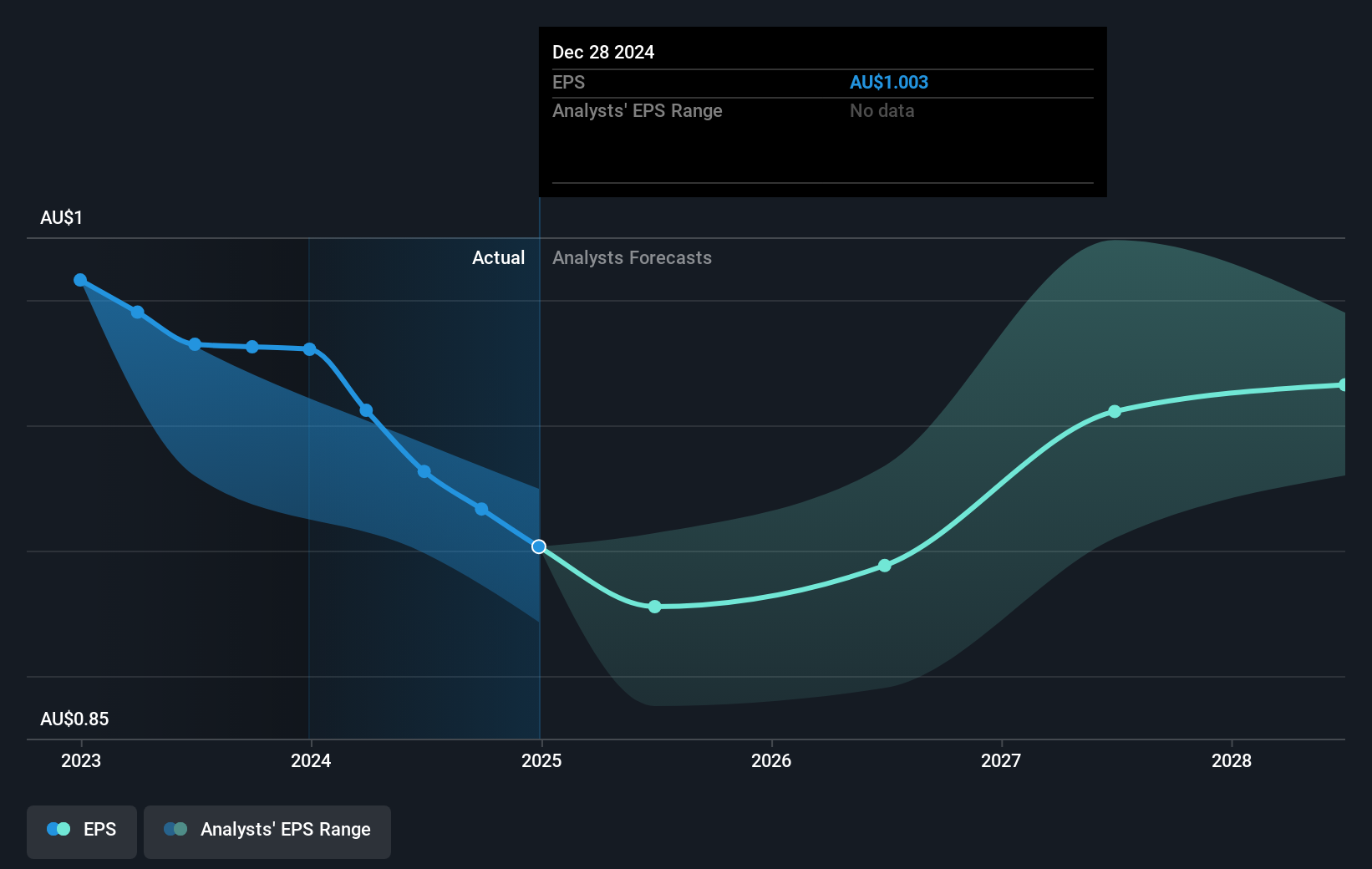Click the 2023 x-axis label
The width and height of the screenshot is (1372, 869).
tap(81, 760)
